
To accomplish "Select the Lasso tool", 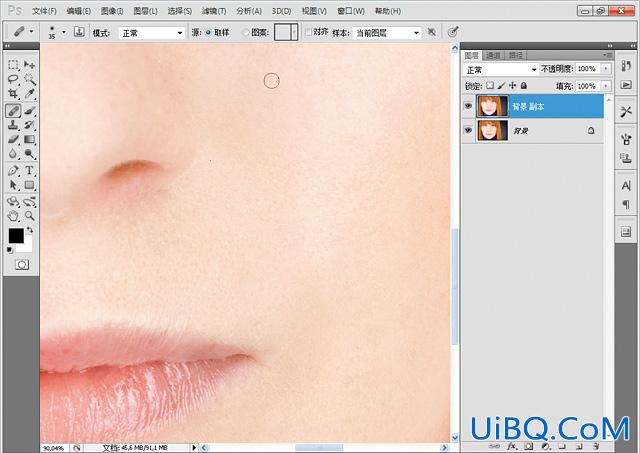I will coord(13,79).
